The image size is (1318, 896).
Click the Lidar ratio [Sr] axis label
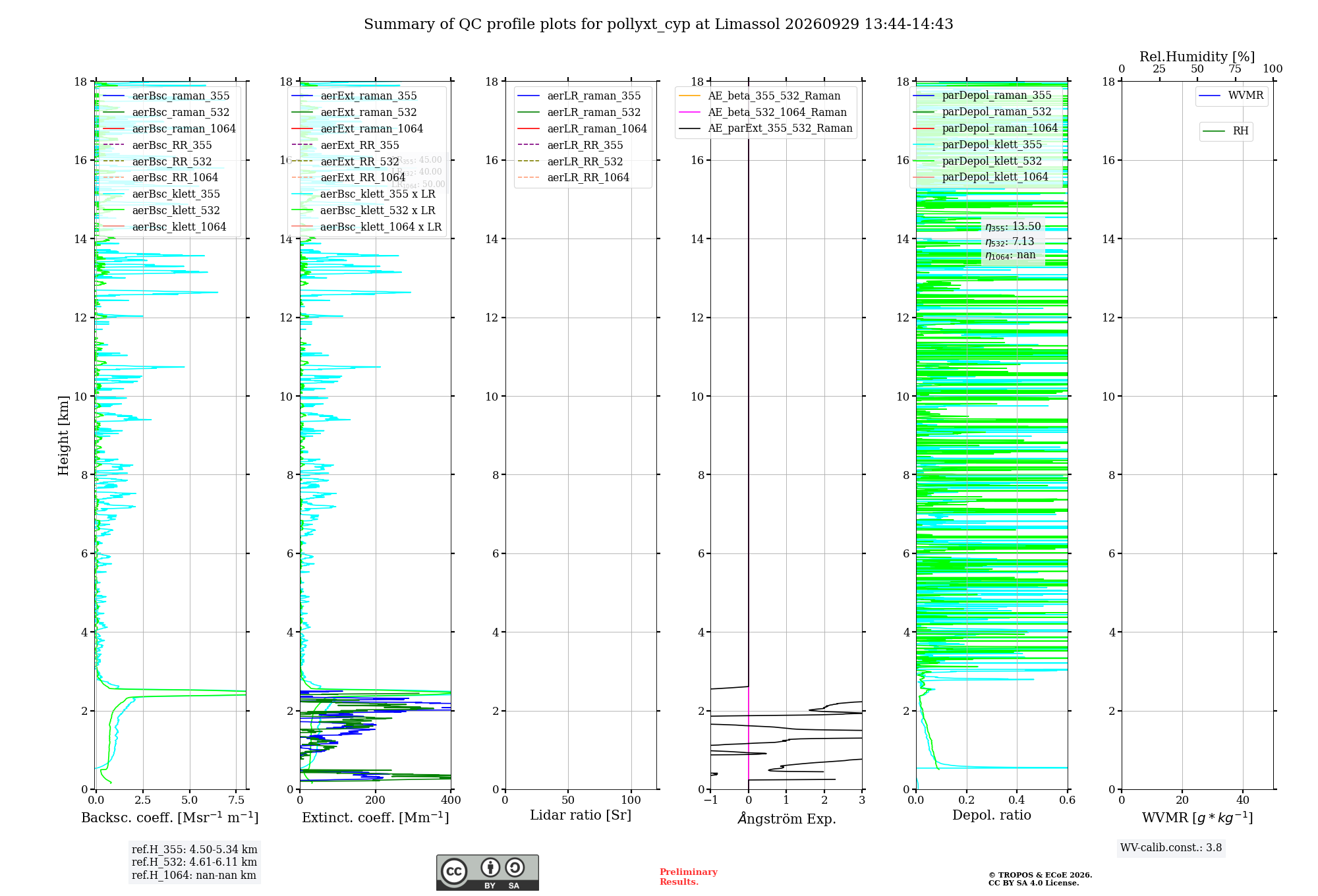tap(581, 816)
